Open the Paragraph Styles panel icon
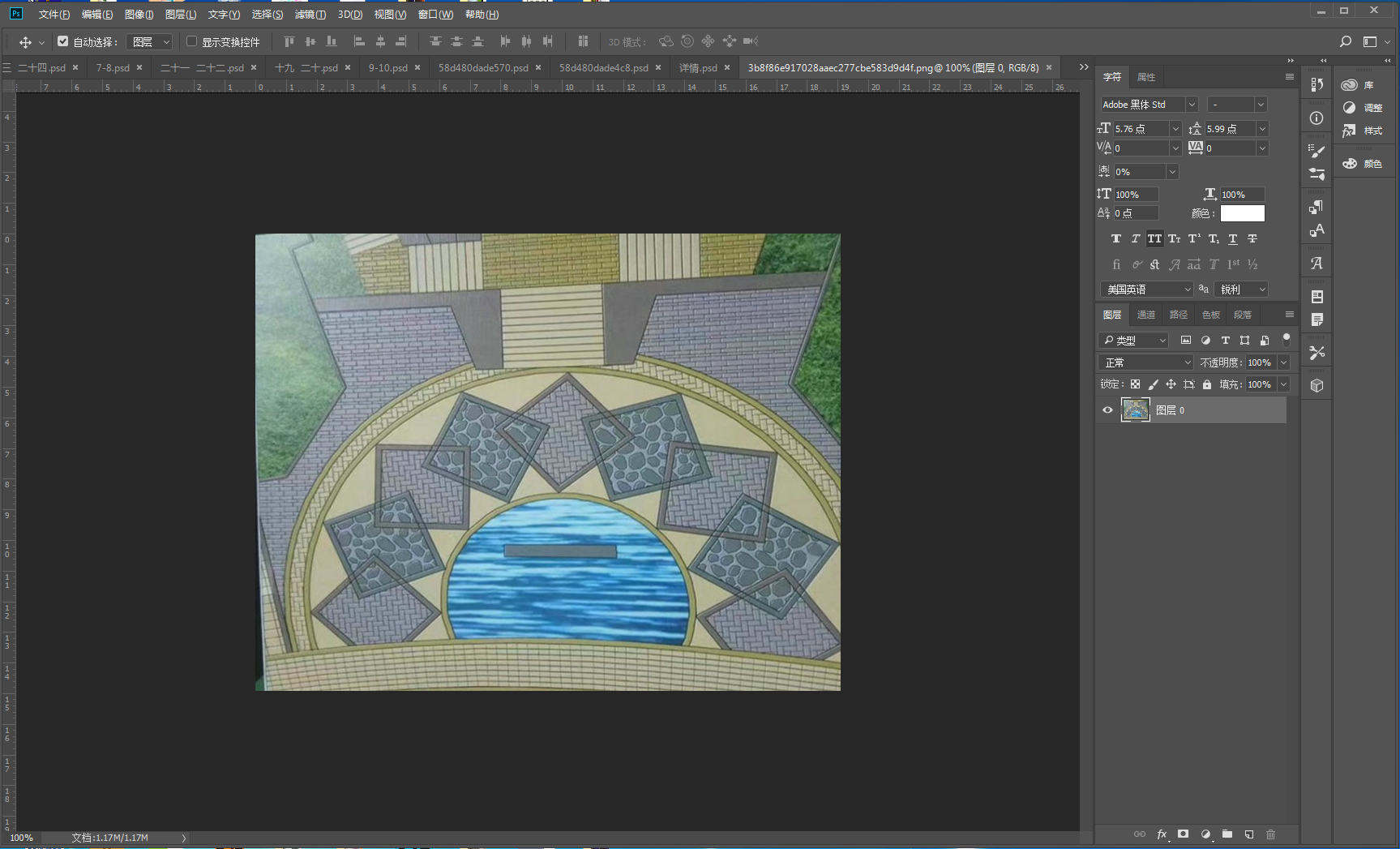Screen dimensions: 1400x849 click(1317, 207)
